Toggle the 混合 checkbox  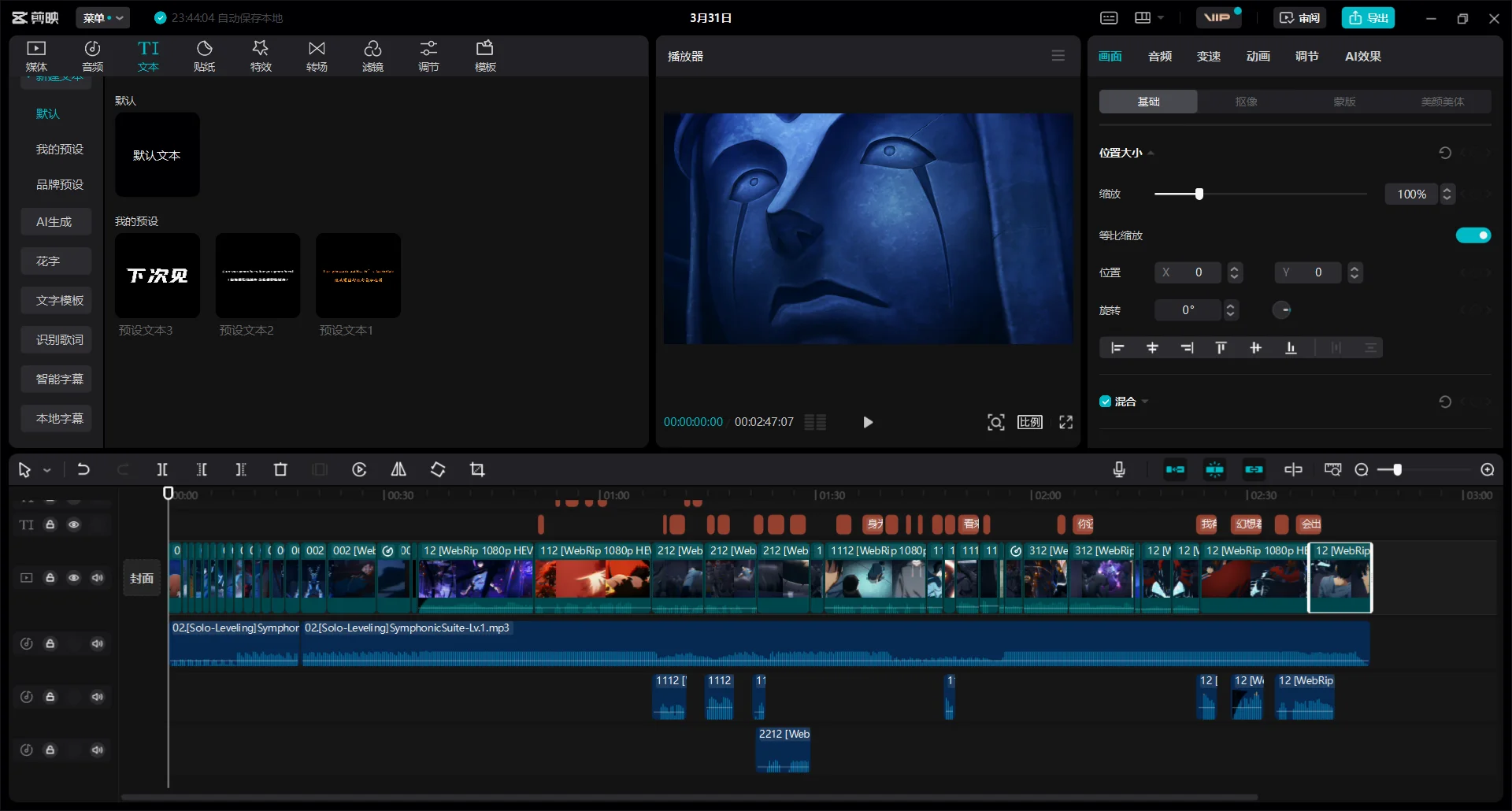pyautogui.click(x=1105, y=402)
